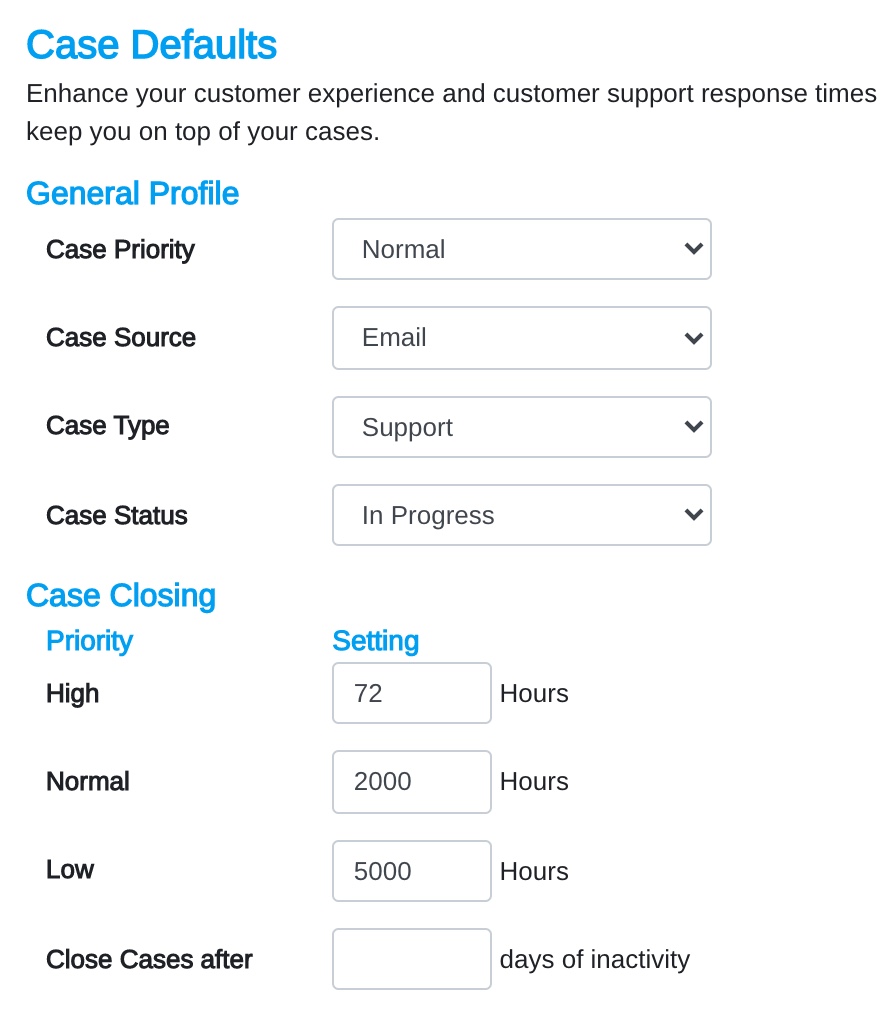882x1032 pixels.
Task: Click the Priority column header
Action: pyautogui.click(x=90, y=641)
